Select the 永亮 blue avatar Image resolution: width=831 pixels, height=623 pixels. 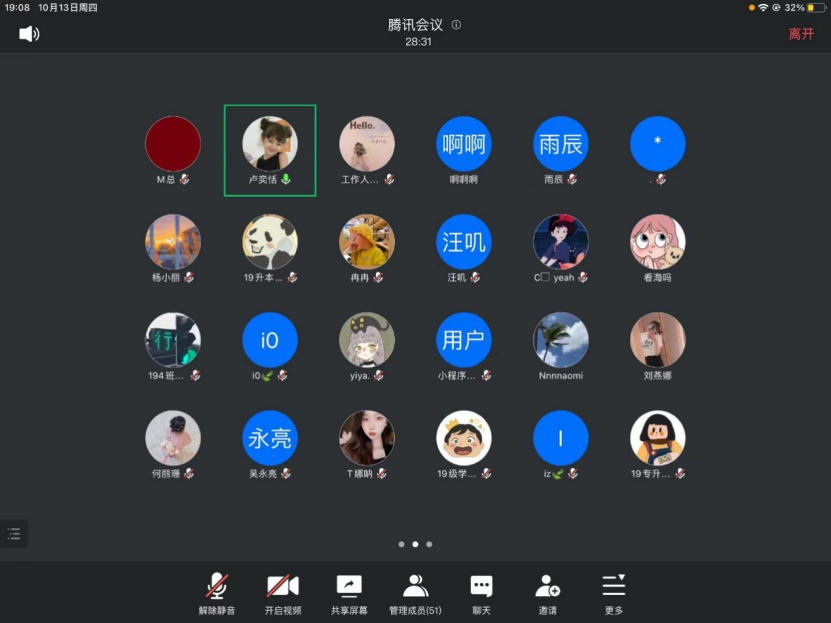[x=270, y=438]
